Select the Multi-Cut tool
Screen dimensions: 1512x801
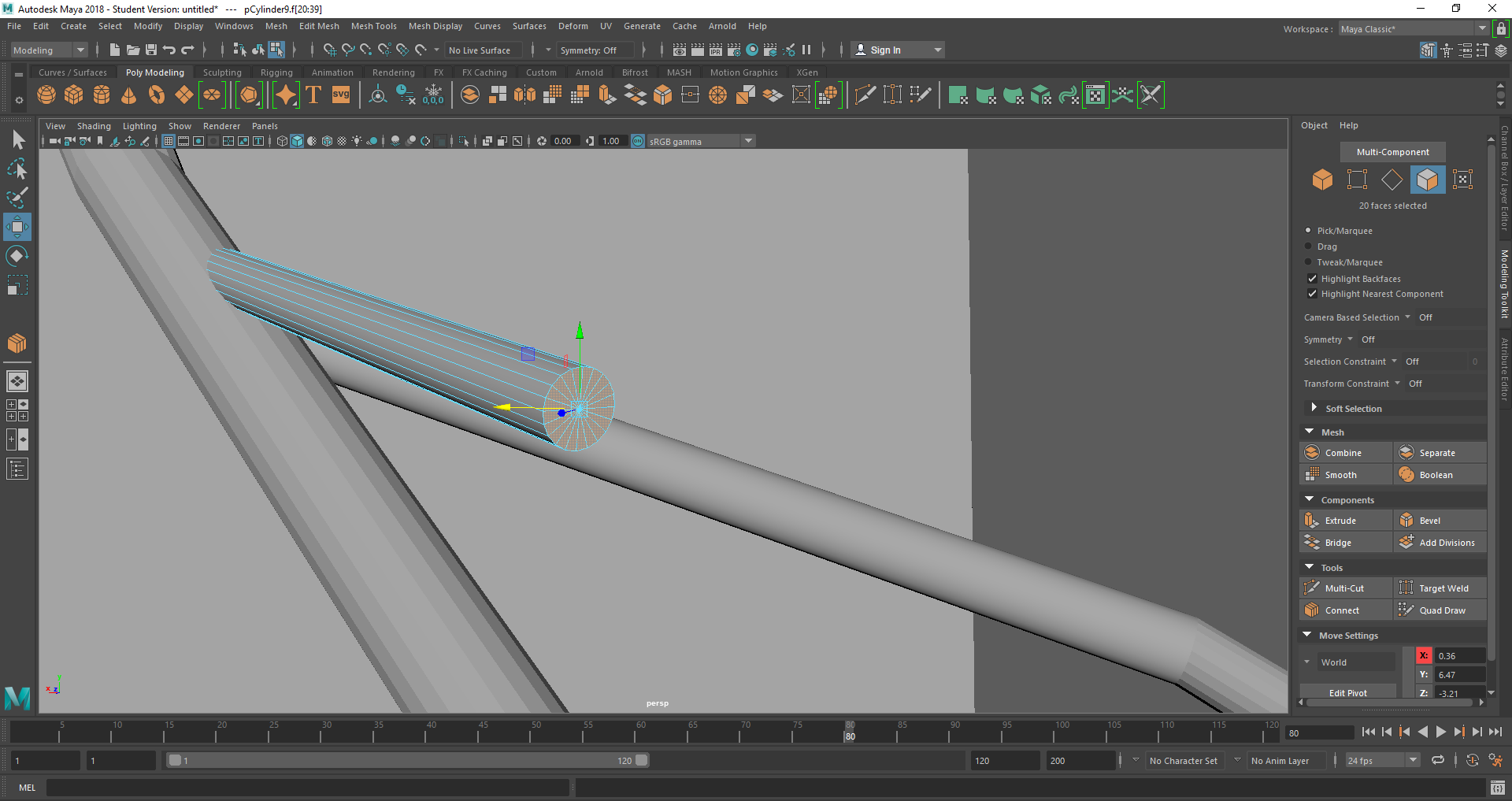point(1344,588)
